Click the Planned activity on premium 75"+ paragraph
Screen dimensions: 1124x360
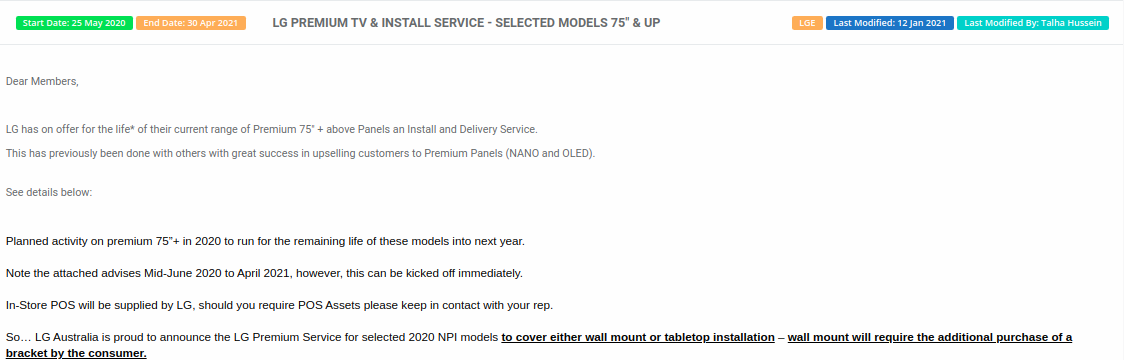pos(265,241)
